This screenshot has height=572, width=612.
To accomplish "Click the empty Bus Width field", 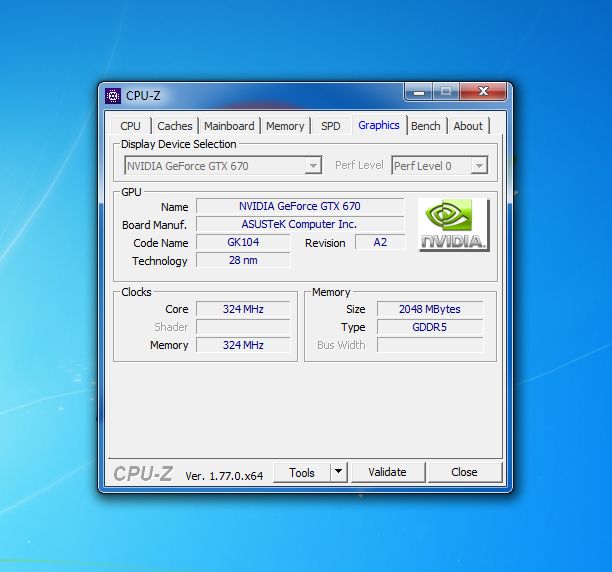I will 430,345.
